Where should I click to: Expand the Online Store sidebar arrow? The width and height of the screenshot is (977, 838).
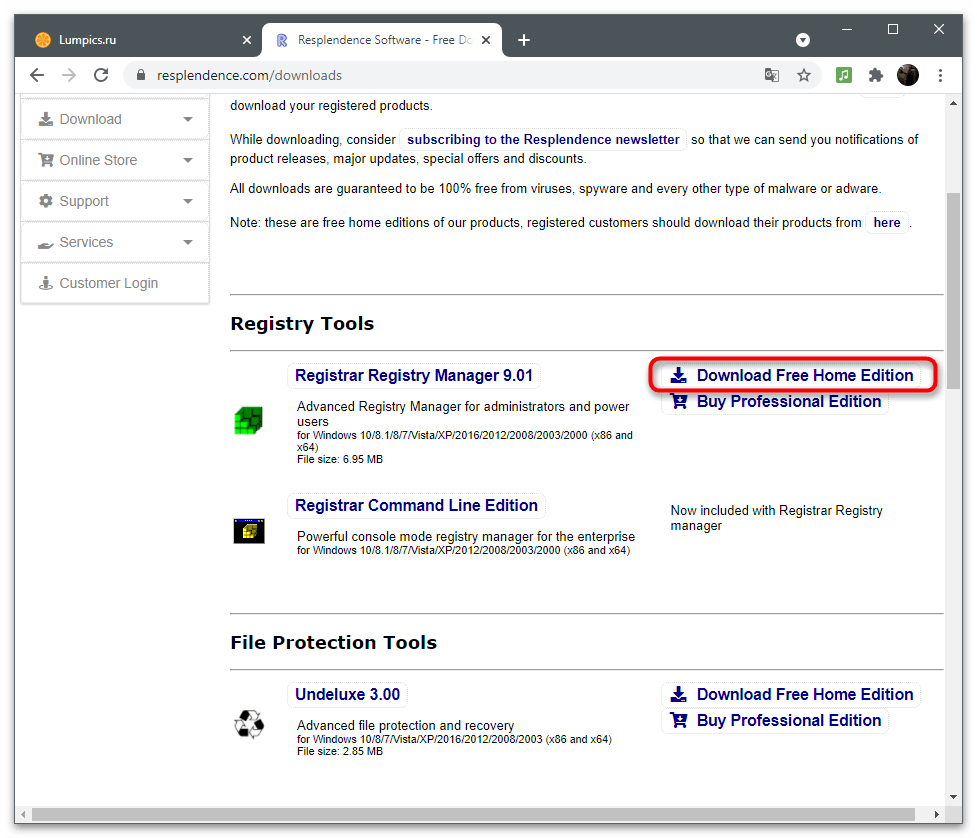coord(188,160)
